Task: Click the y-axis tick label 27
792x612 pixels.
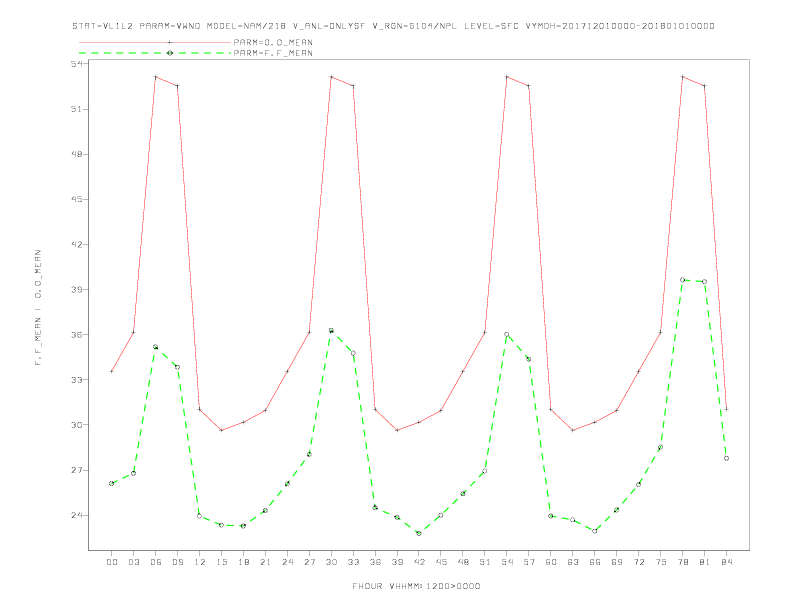Action: [x=77, y=470]
